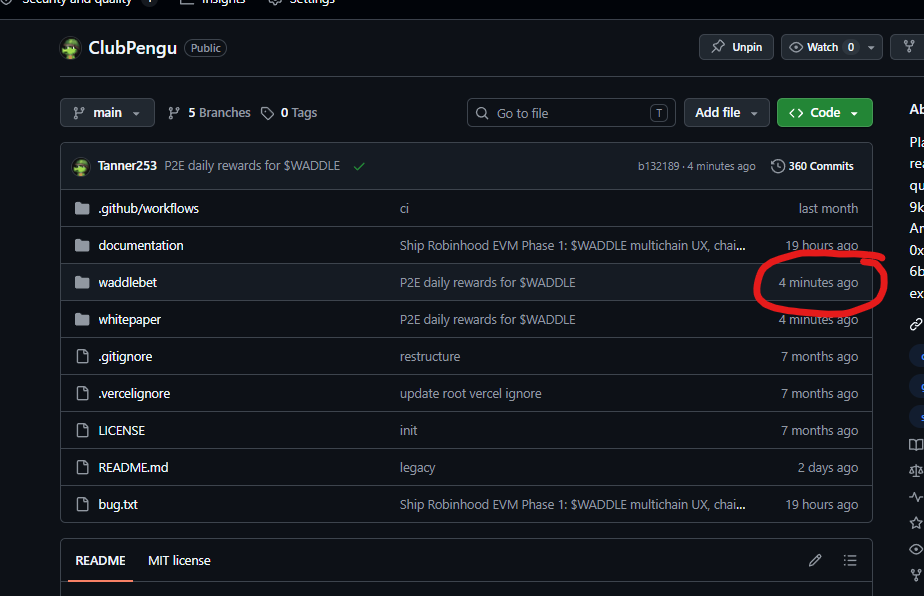924x596 pixels.
Task: Open the LICENSE file
Action: [121, 430]
